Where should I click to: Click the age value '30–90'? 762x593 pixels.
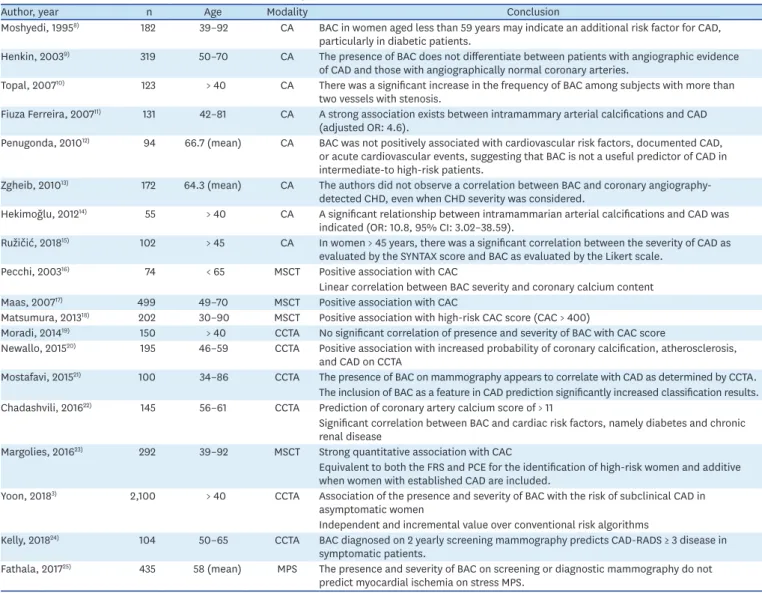click(x=213, y=317)
